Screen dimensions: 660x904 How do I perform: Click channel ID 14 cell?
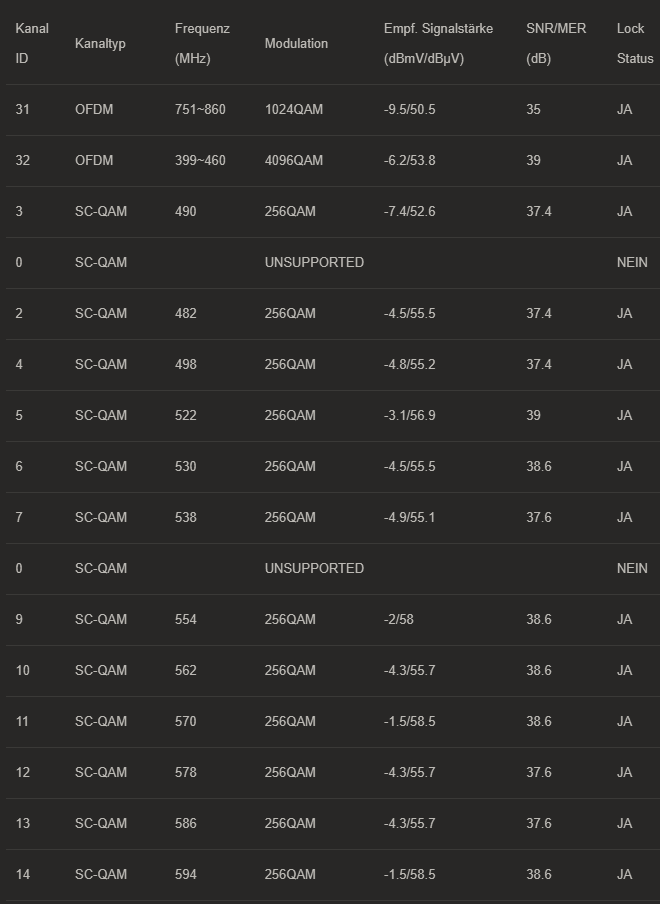pos(22,875)
